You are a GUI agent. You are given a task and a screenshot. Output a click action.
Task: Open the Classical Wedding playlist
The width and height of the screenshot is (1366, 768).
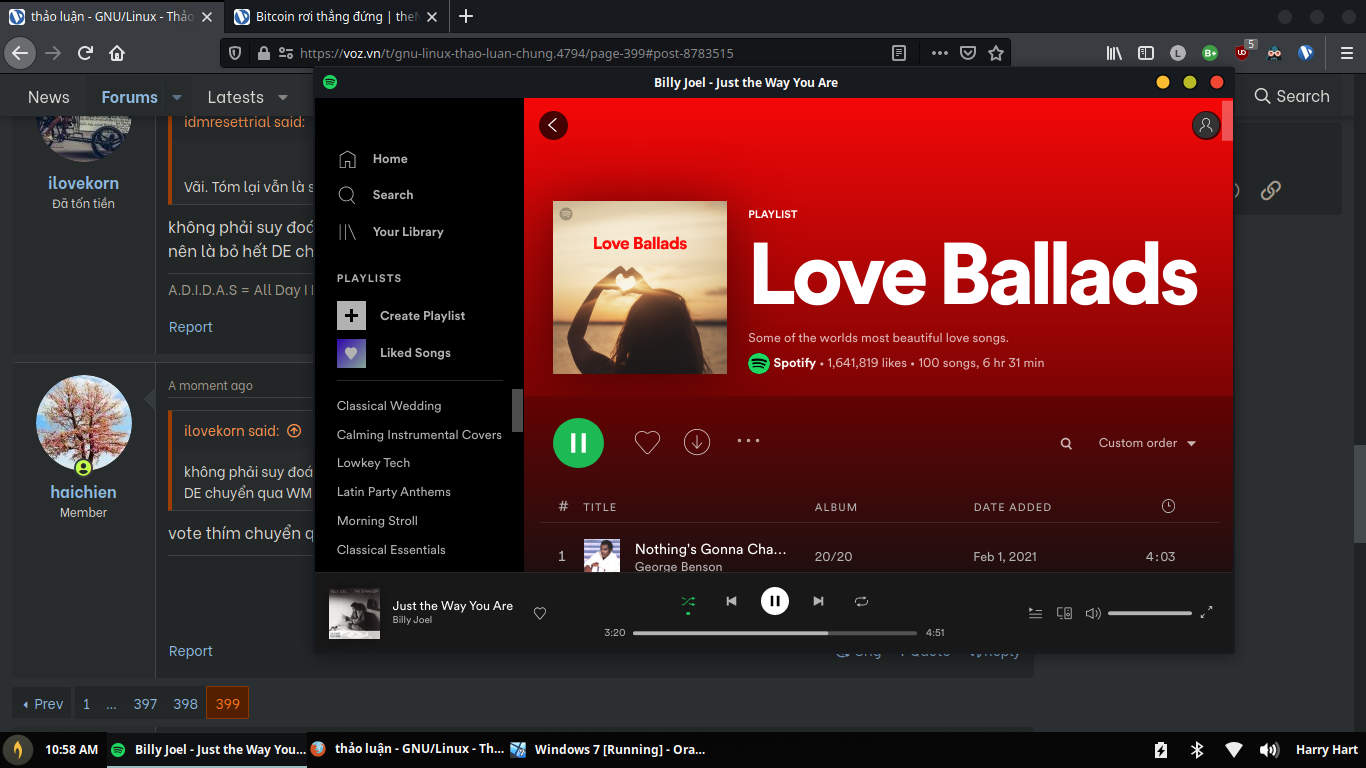tap(389, 406)
